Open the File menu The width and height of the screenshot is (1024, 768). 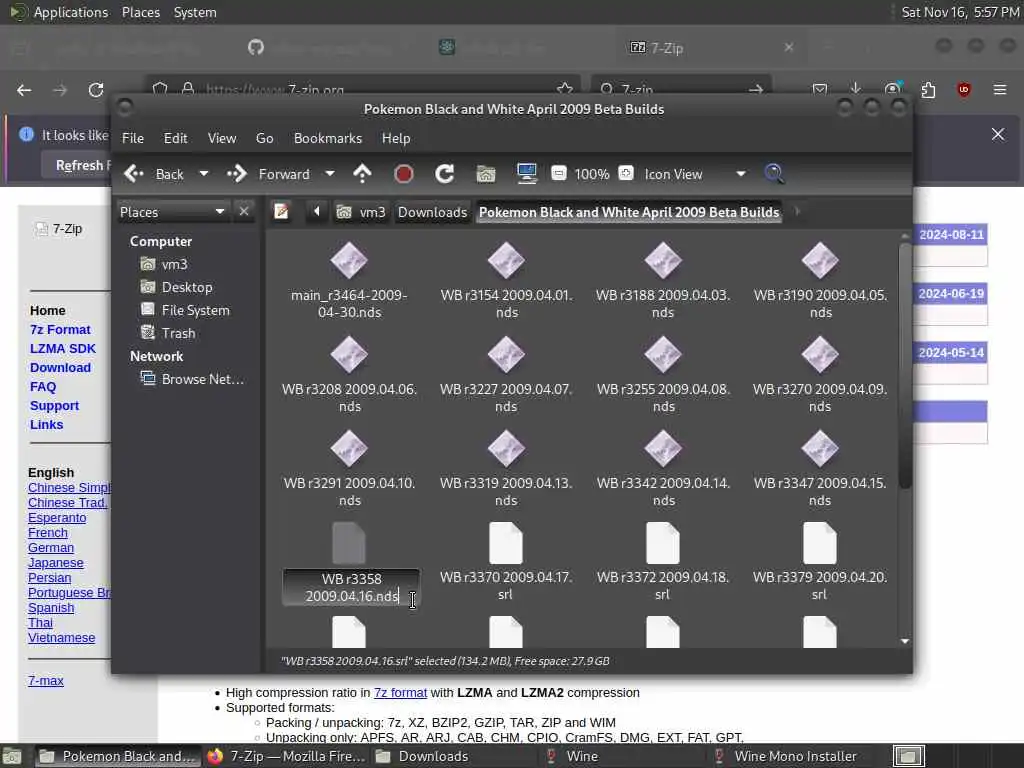pos(133,138)
